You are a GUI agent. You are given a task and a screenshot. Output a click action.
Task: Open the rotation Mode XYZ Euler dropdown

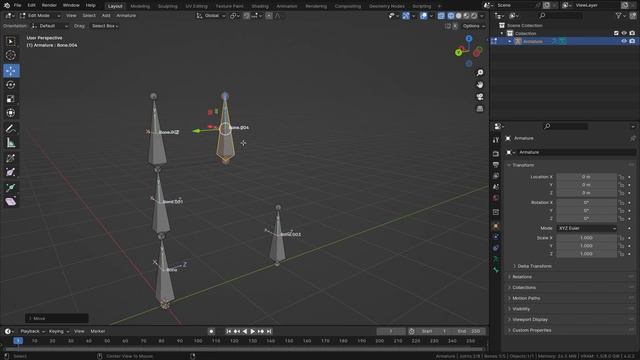(587, 228)
